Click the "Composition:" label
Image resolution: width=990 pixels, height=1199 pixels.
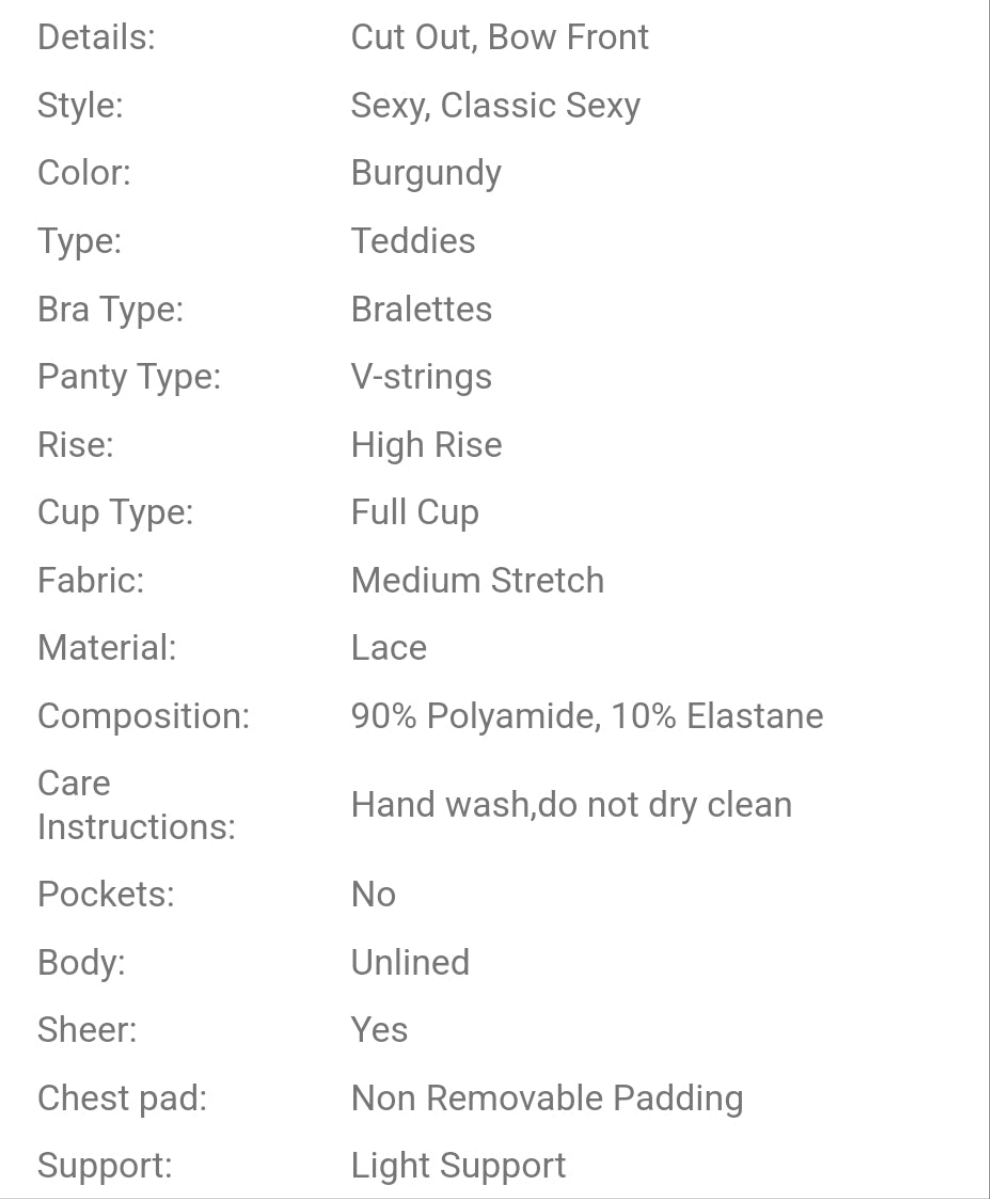[143, 716]
